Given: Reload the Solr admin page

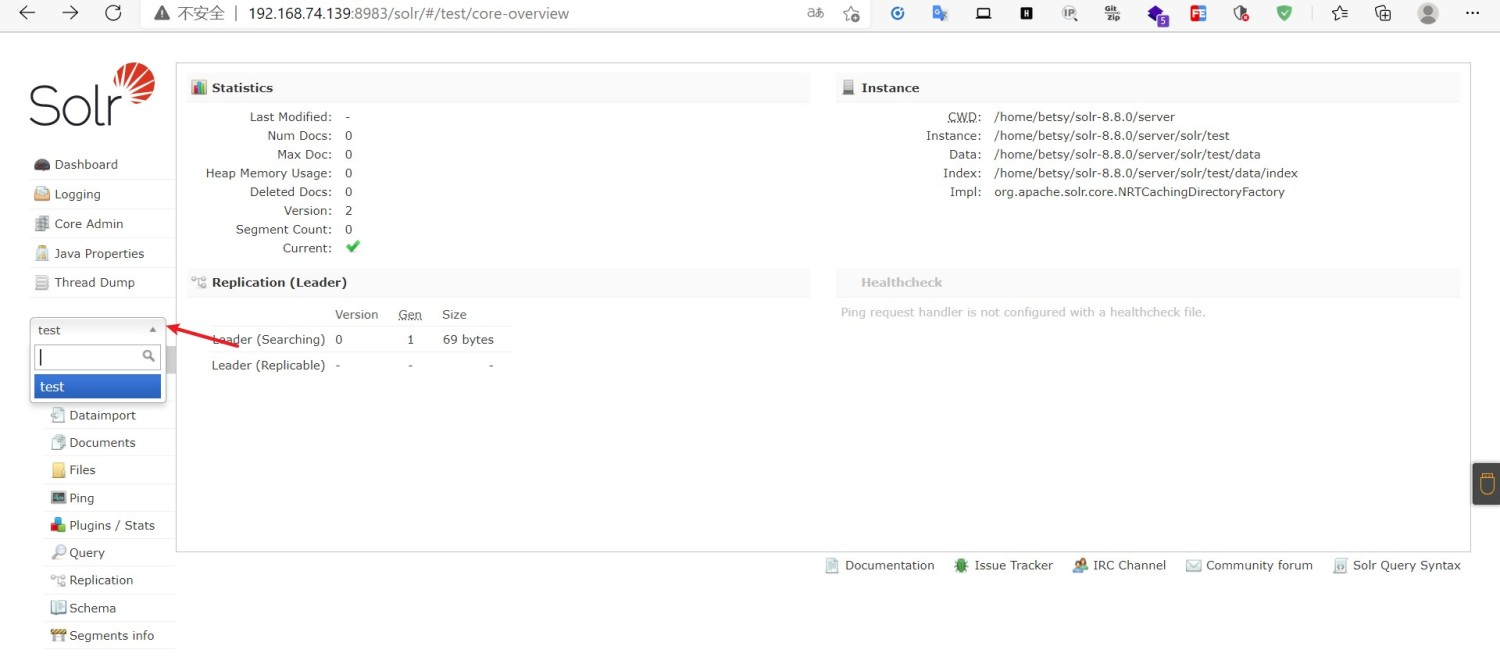Looking at the screenshot, I should [x=113, y=13].
